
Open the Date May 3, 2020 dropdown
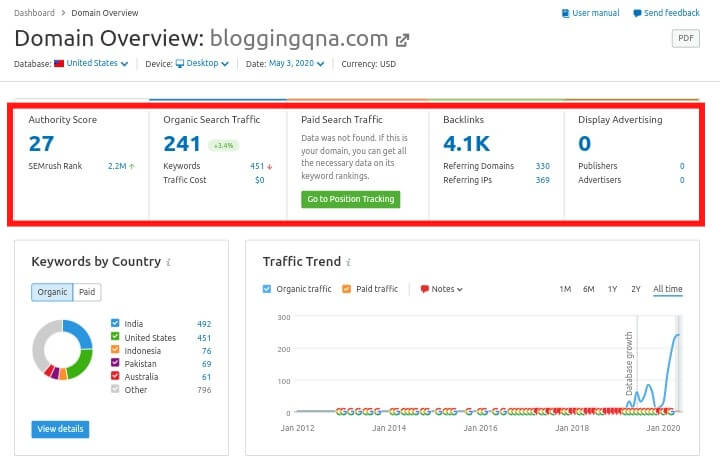(296, 63)
